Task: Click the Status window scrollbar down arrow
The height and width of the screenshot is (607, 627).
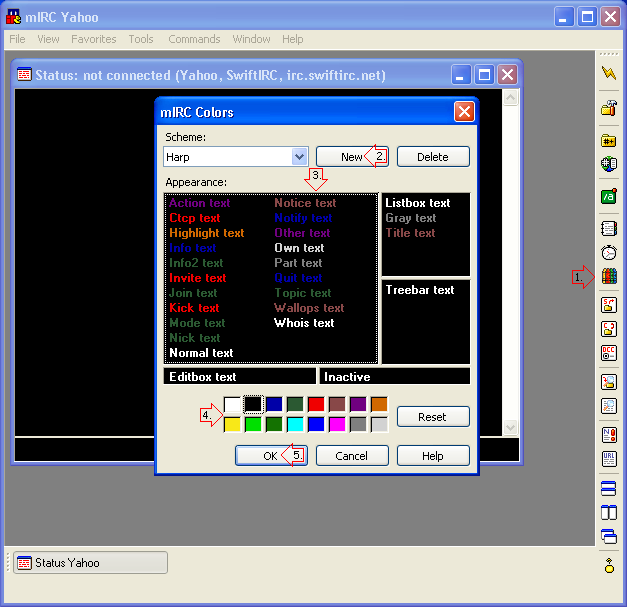Action: click(510, 427)
